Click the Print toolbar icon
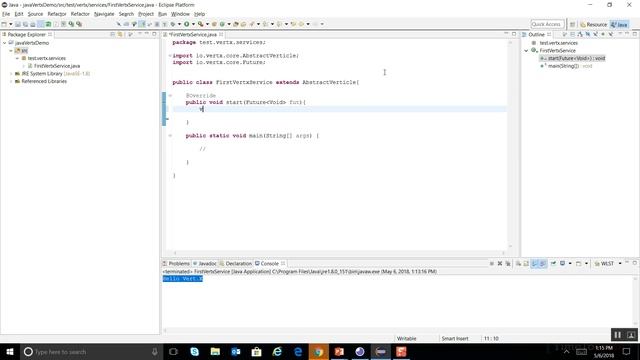The height and width of the screenshot is (360, 640). pos(33,24)
